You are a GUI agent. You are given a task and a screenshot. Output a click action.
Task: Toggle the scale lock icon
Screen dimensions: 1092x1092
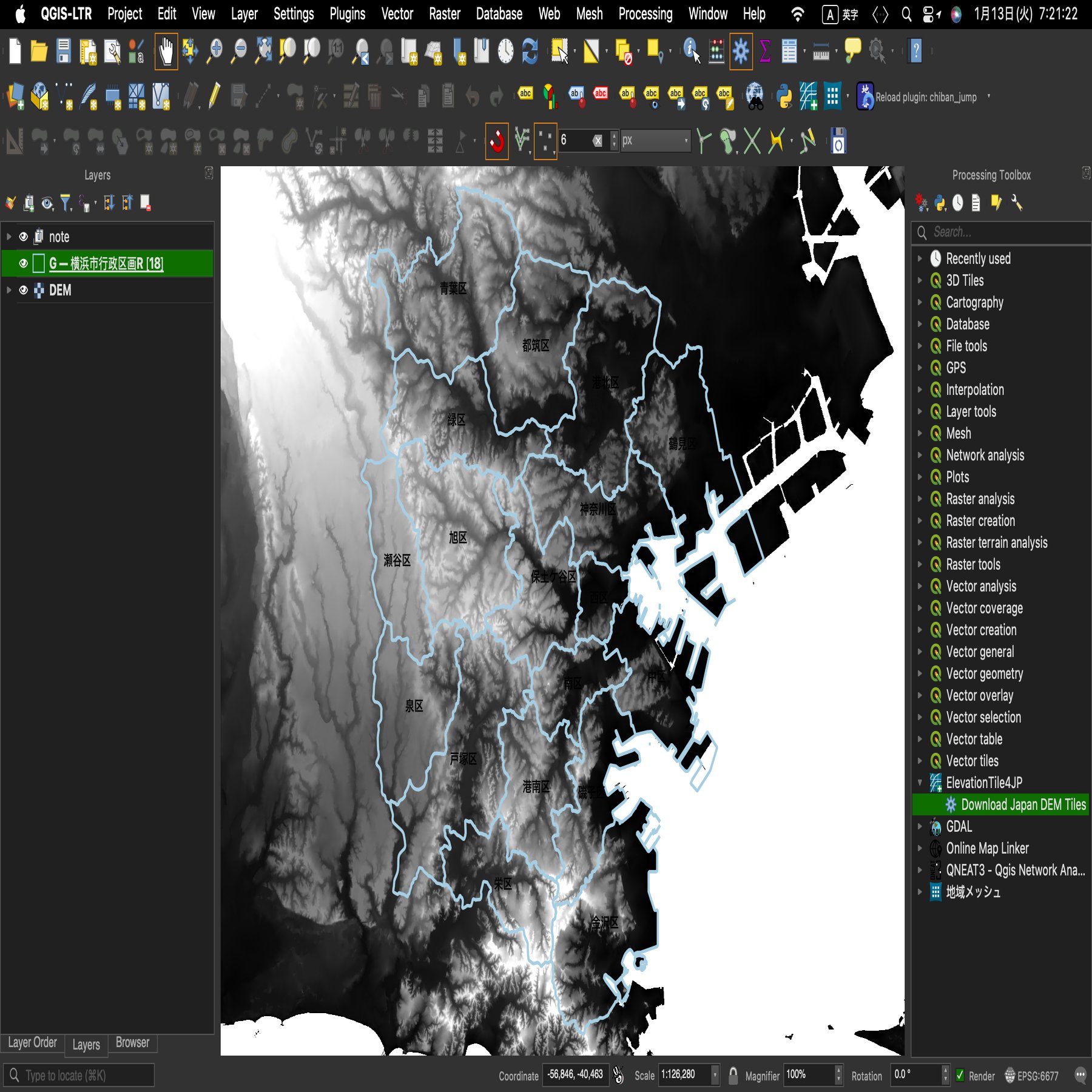(x=733, y=1076)
